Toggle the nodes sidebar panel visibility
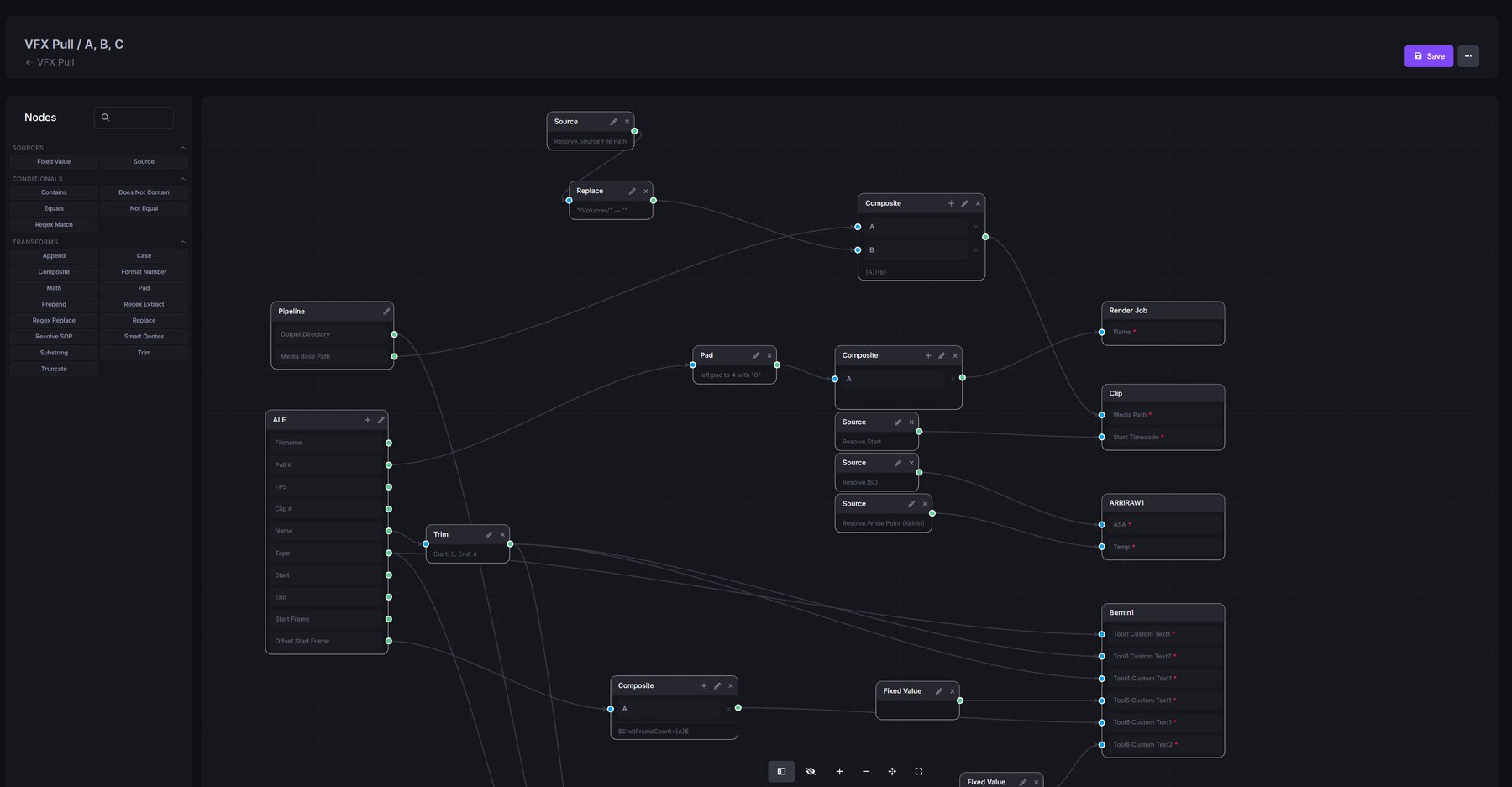Viewport: 1512px width, 787px height. 781,771
